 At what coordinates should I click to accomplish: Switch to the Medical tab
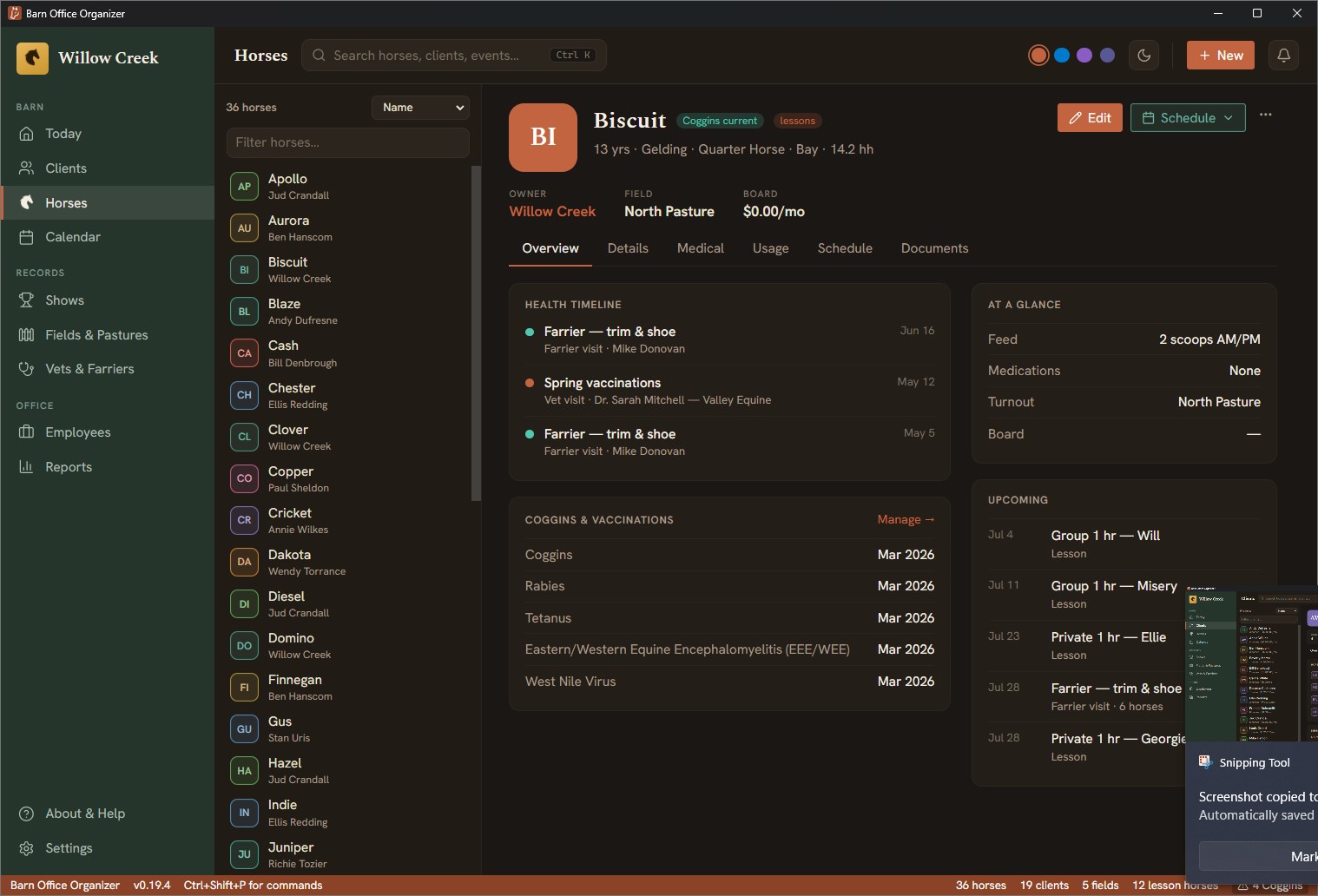point(700,248)
